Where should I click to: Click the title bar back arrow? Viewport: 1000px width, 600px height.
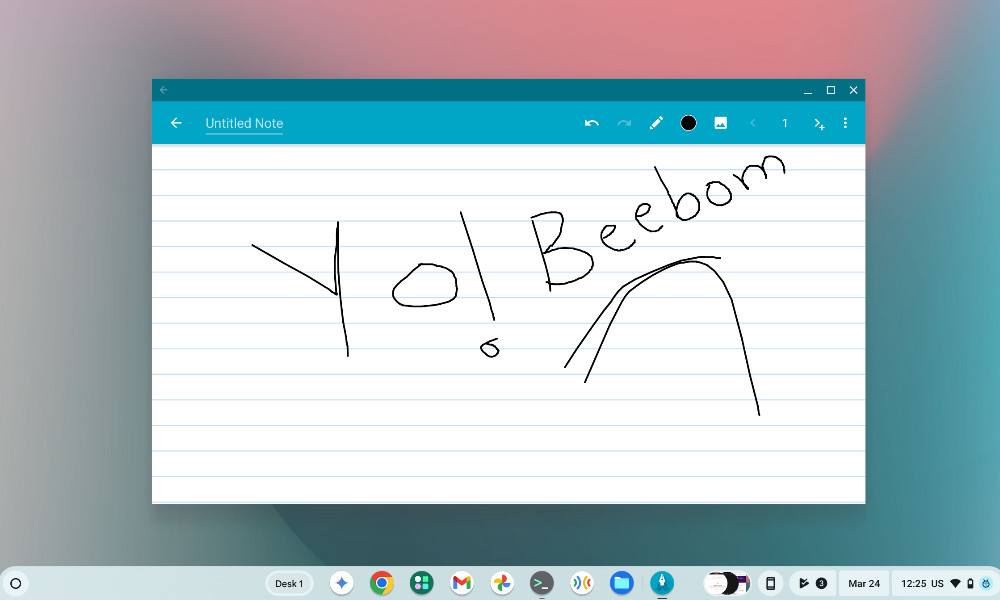163,90
